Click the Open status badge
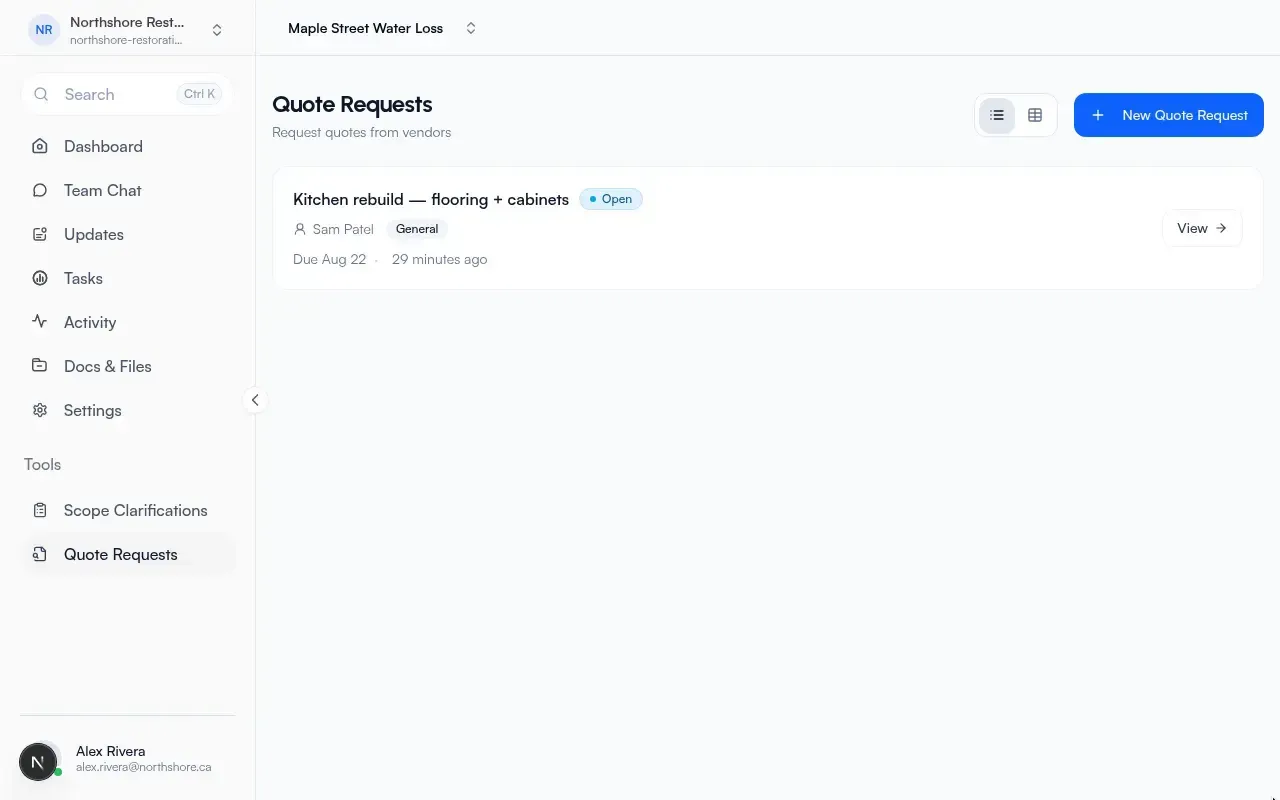Image resolution: width=1280 pixels, height=800 pixels. 611,199
